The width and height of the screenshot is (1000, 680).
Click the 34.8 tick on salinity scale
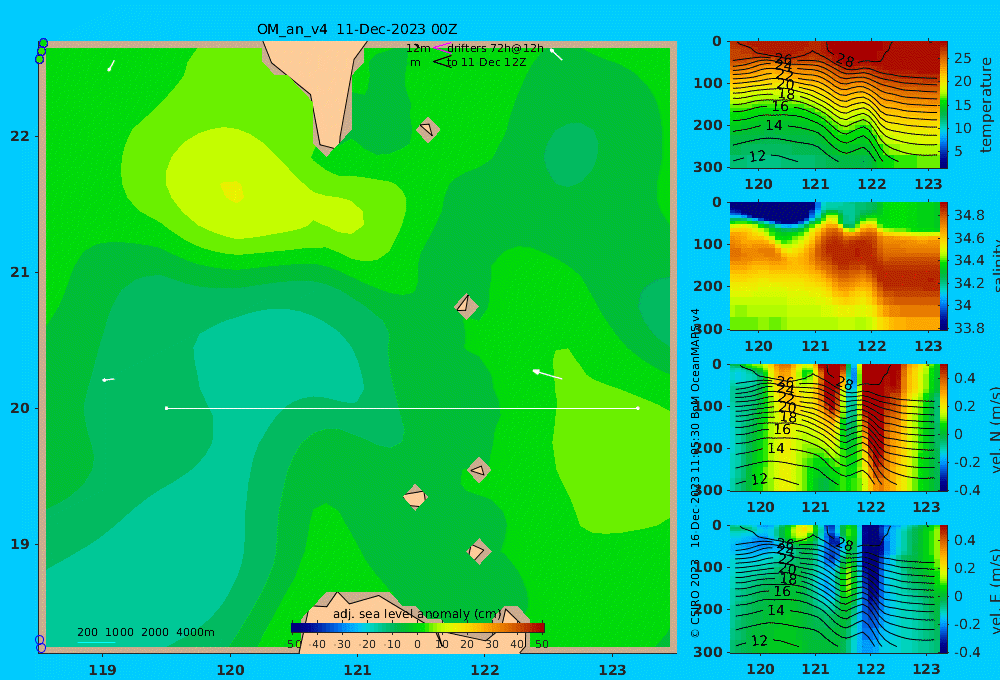click(x=969, y=215)
